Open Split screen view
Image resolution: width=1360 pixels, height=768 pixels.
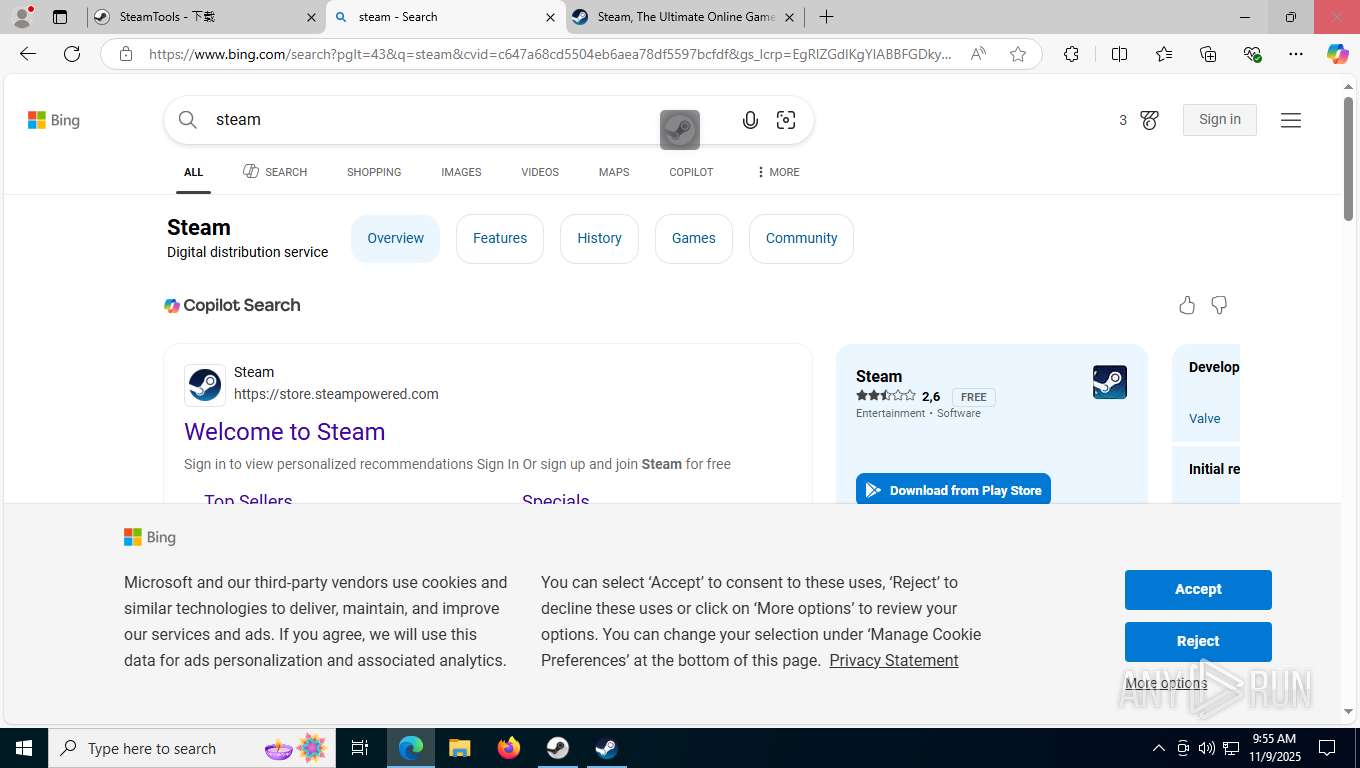[1119, 54]
